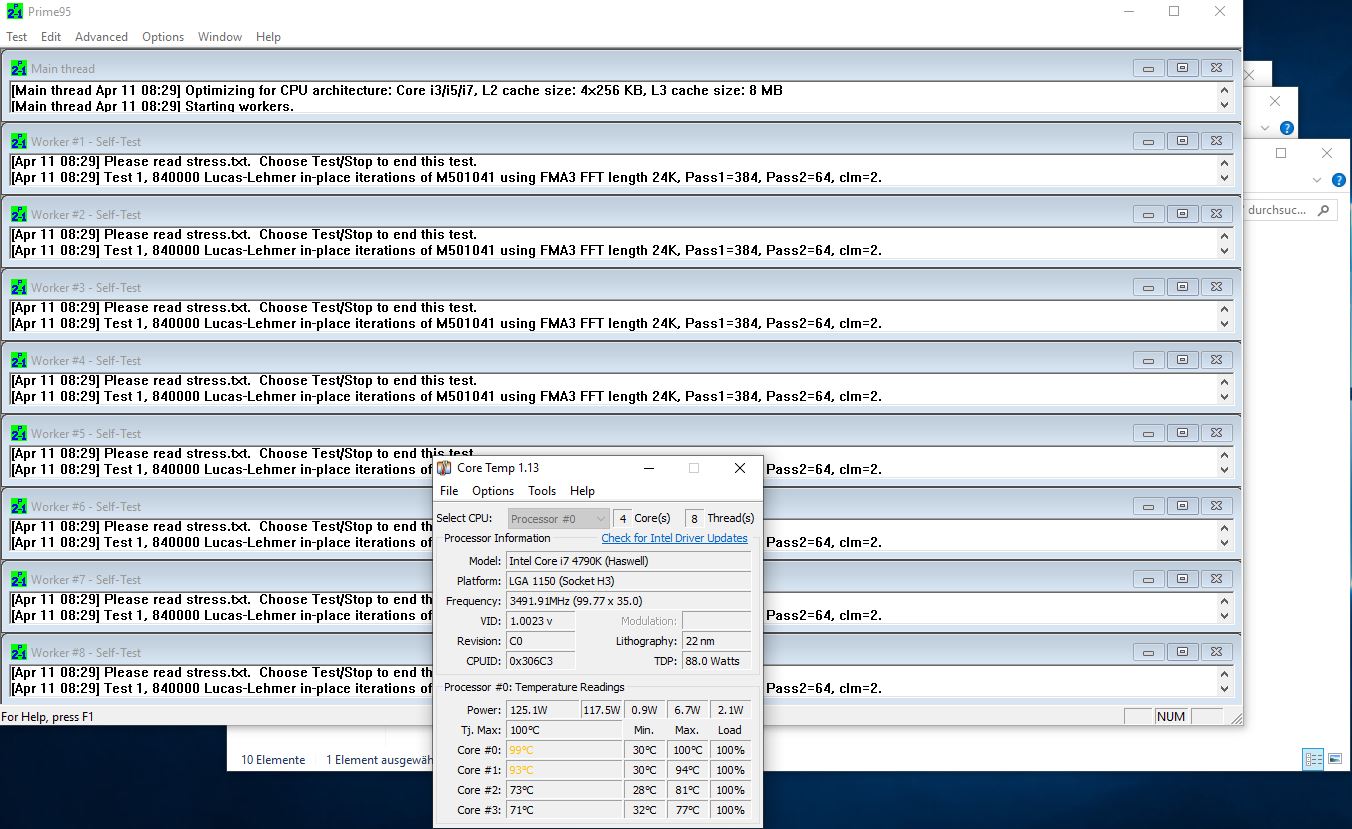Click the Core #1 temperature '93°C'
The width and height of the screenshot is (1352, 829).
coord(564,770)
